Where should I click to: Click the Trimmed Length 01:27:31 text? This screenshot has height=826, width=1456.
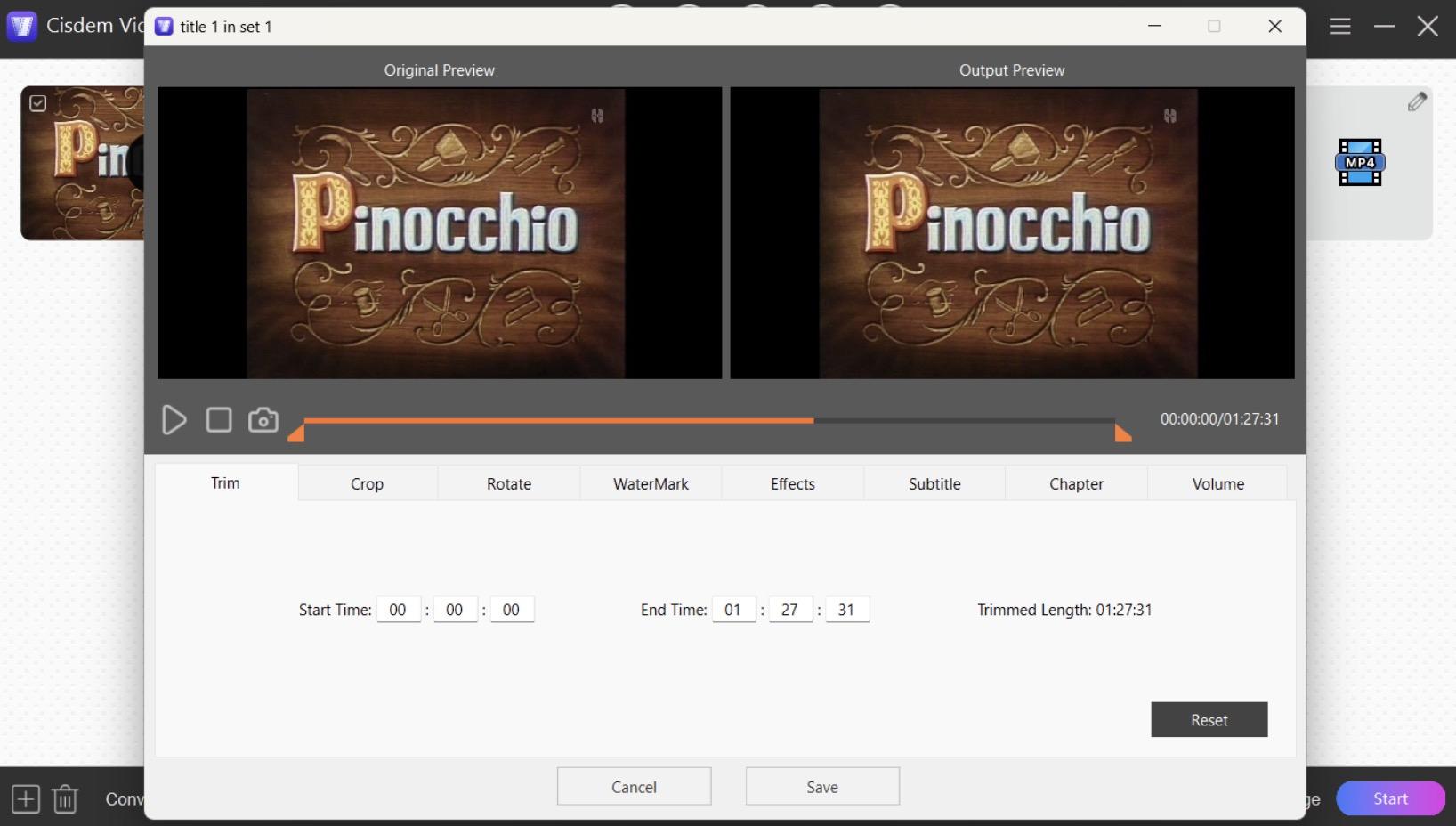[1064, 610]
